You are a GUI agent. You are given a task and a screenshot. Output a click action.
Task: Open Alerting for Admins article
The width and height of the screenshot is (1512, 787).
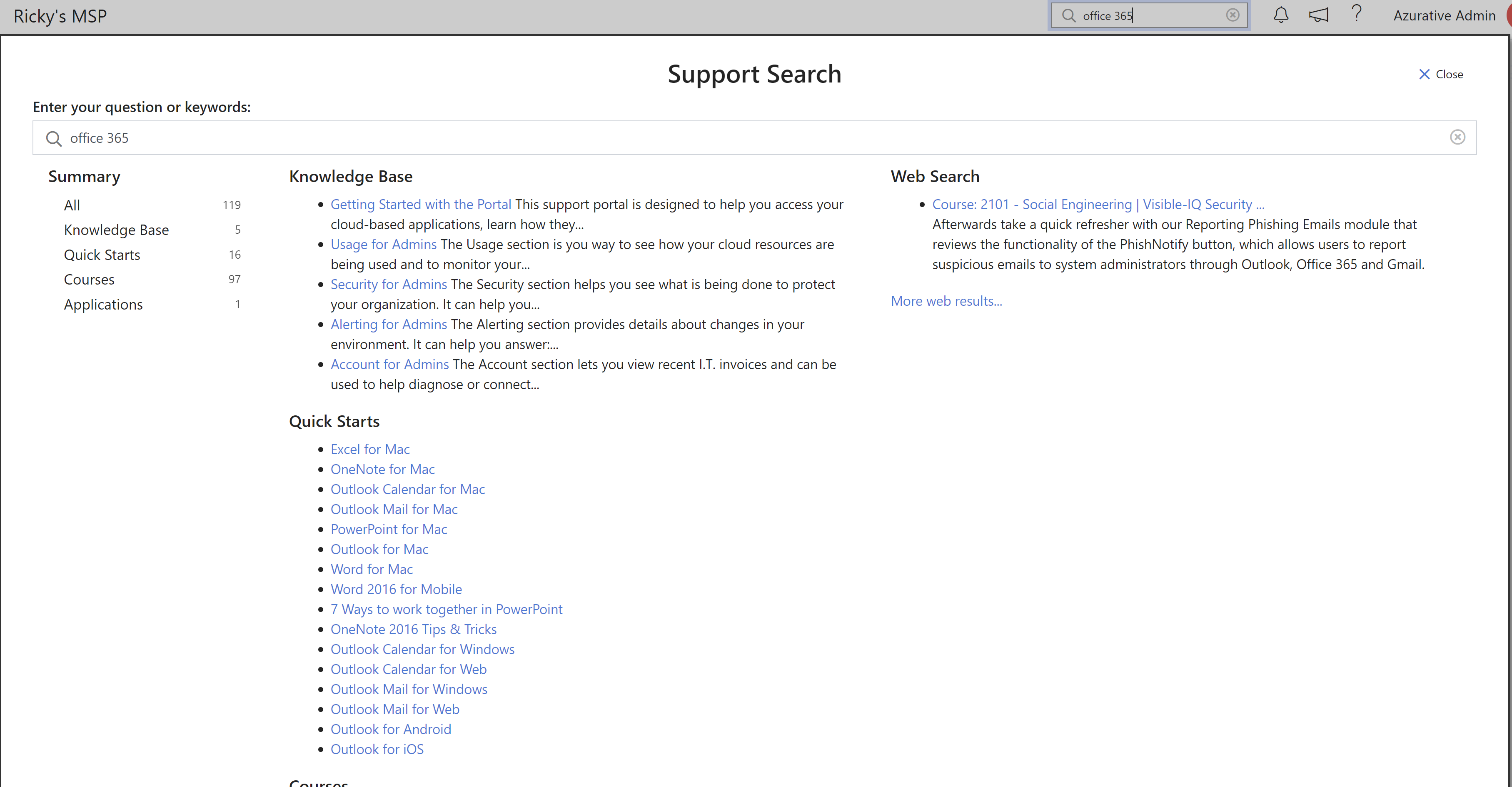(x=389, y=324)
